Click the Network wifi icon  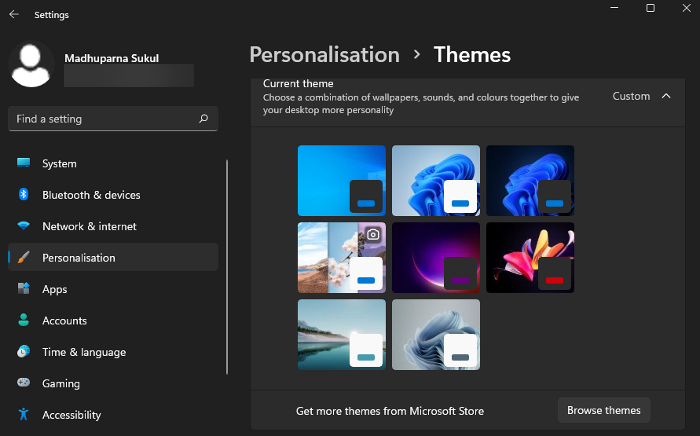(23, 226)
